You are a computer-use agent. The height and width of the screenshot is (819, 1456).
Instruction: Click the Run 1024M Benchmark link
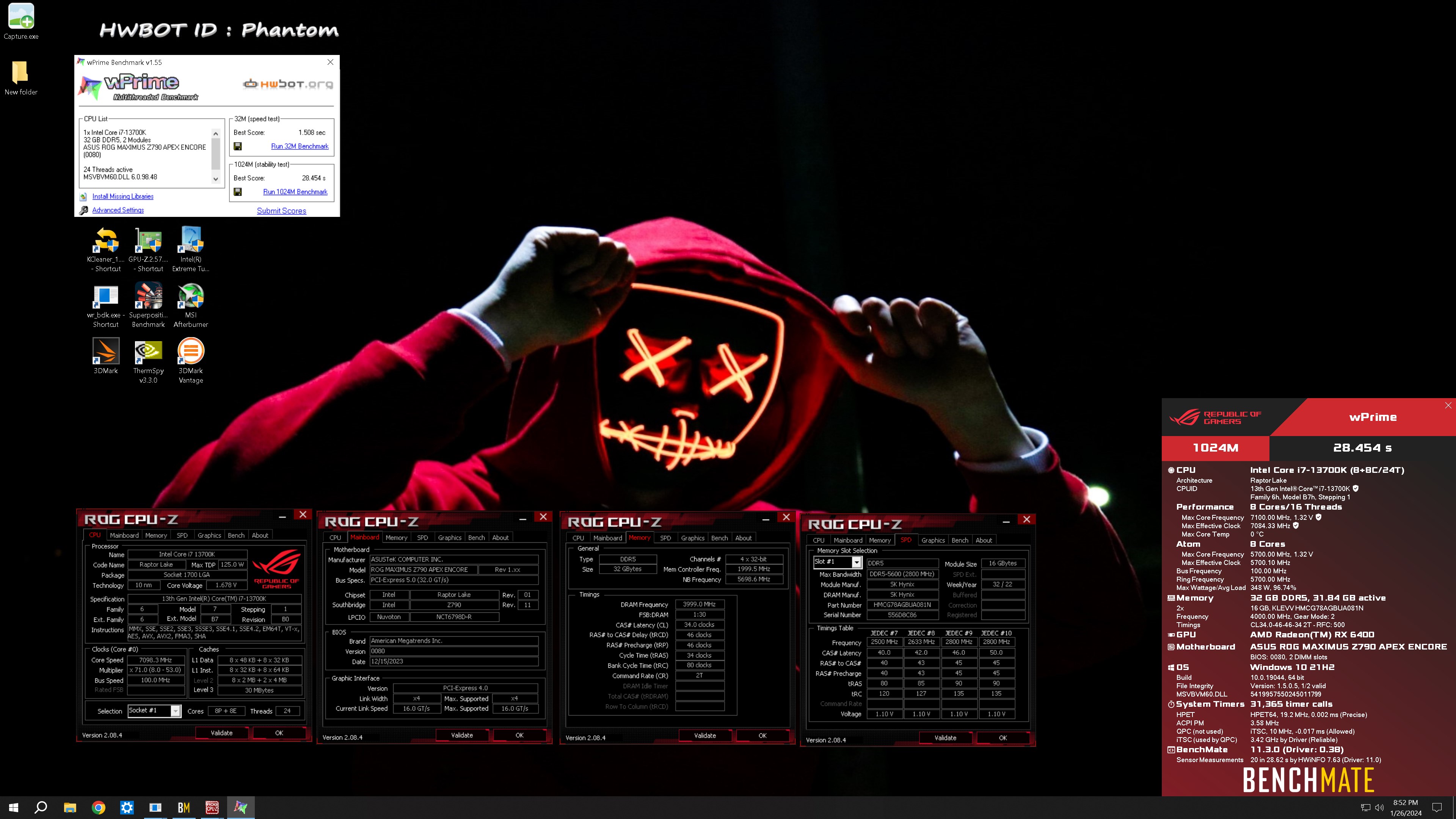click(295, 191)
